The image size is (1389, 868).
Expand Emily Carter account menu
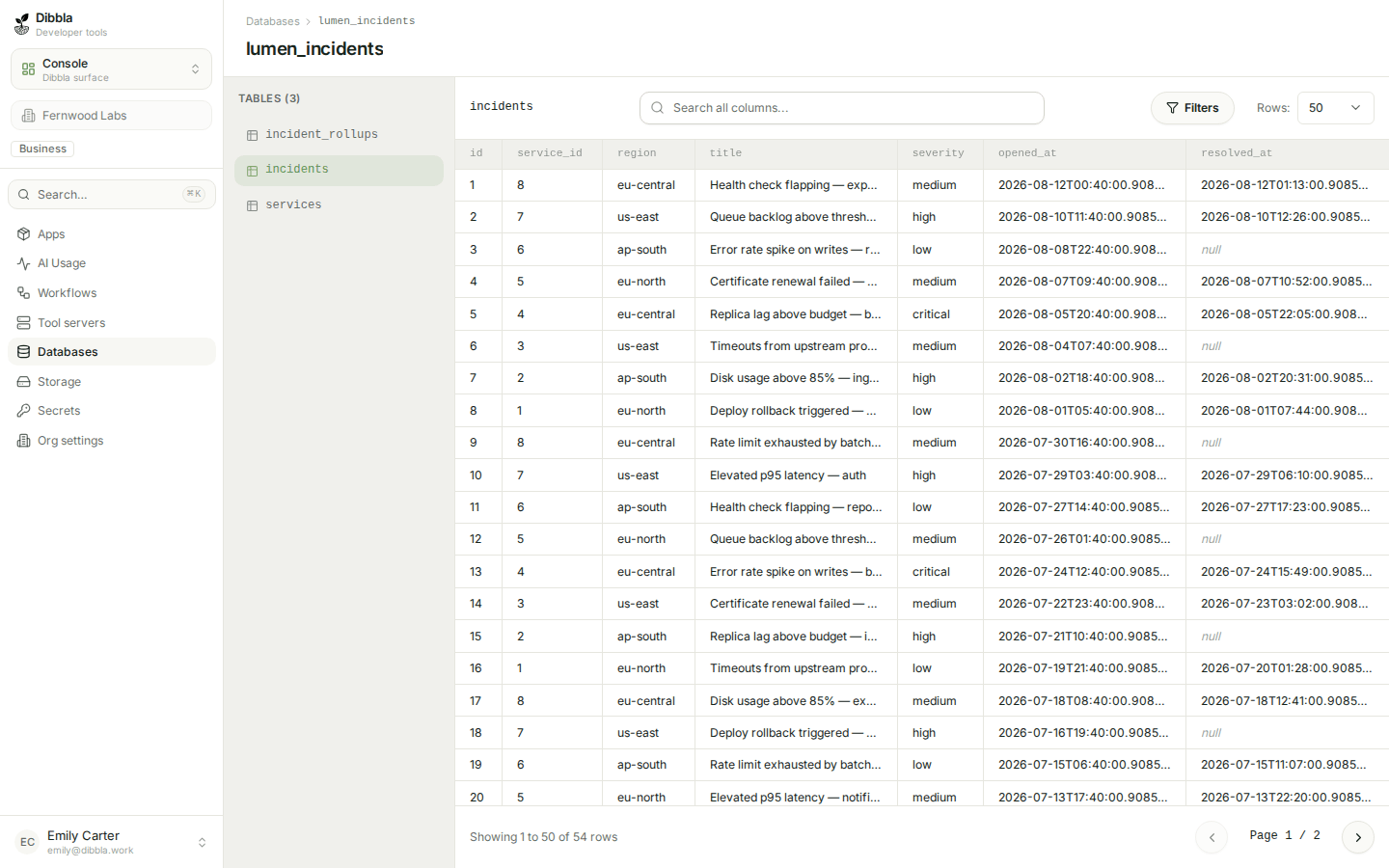pyautogui.click(x=112, y=842)
